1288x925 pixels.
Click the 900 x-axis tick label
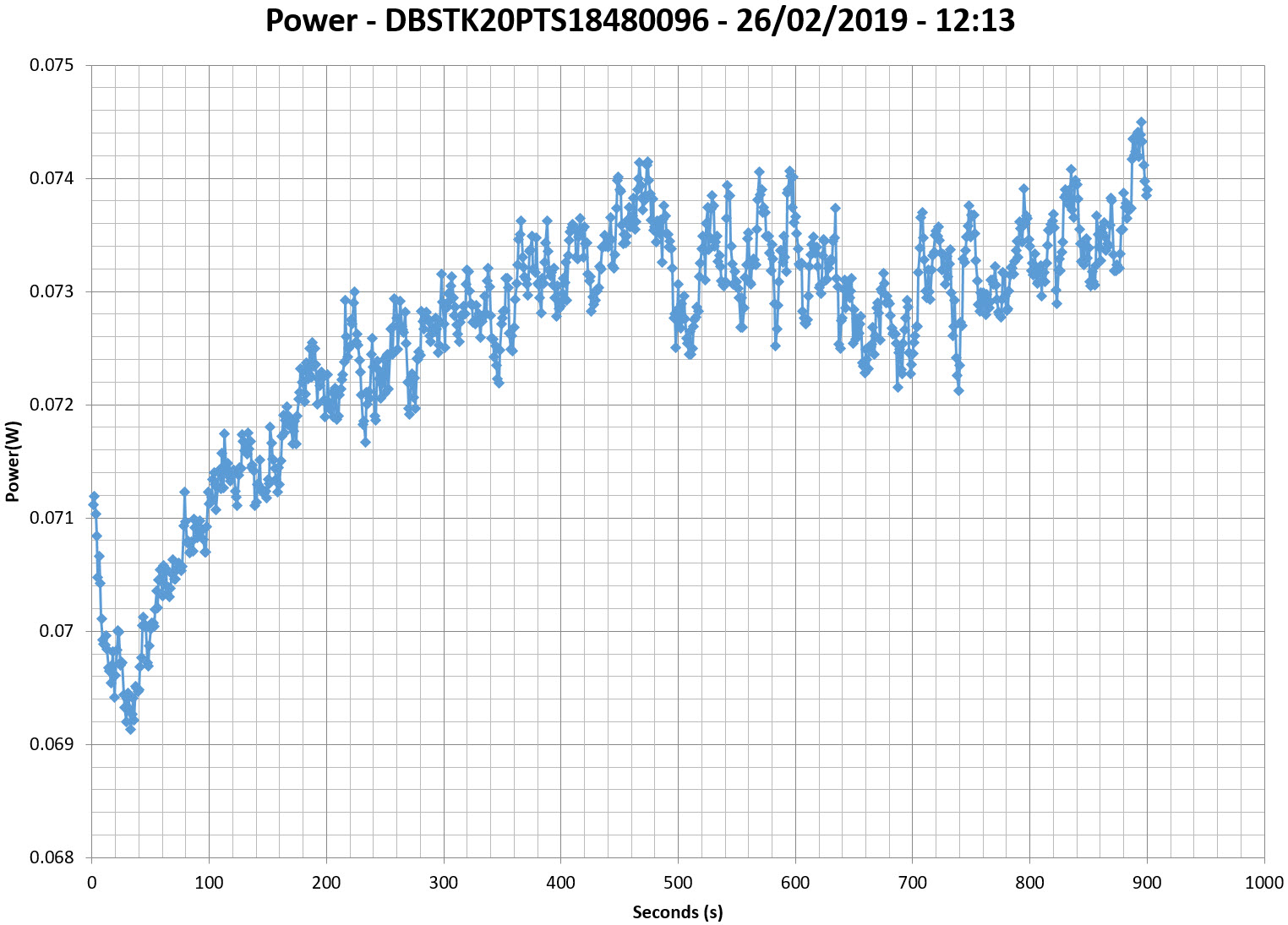[x=1146, y=884]
